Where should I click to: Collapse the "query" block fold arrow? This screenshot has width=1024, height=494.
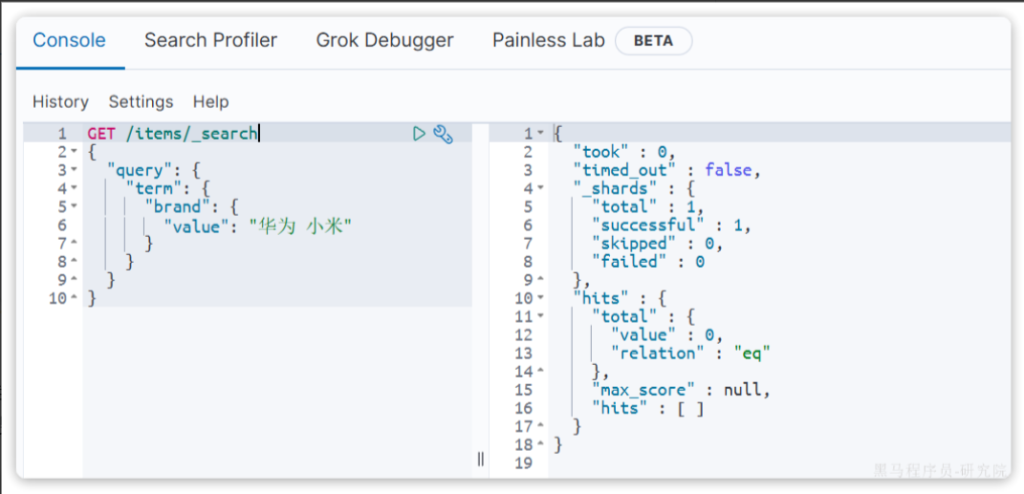(x=74, y=171)
